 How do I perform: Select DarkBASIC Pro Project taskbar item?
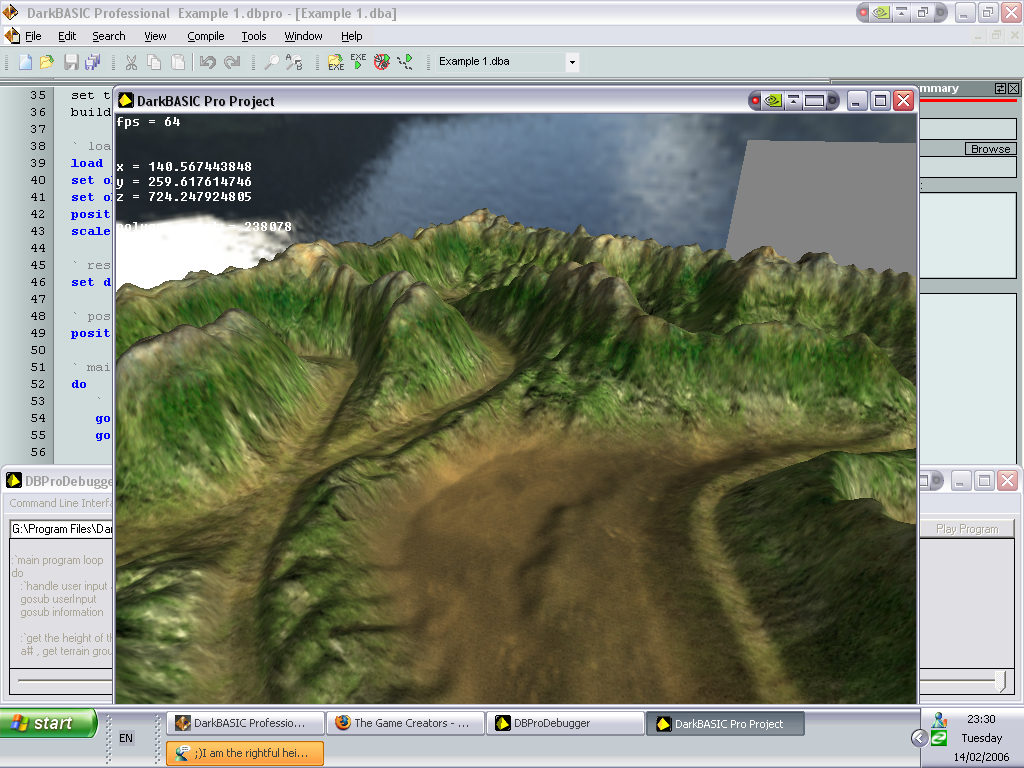click(725, 724)
